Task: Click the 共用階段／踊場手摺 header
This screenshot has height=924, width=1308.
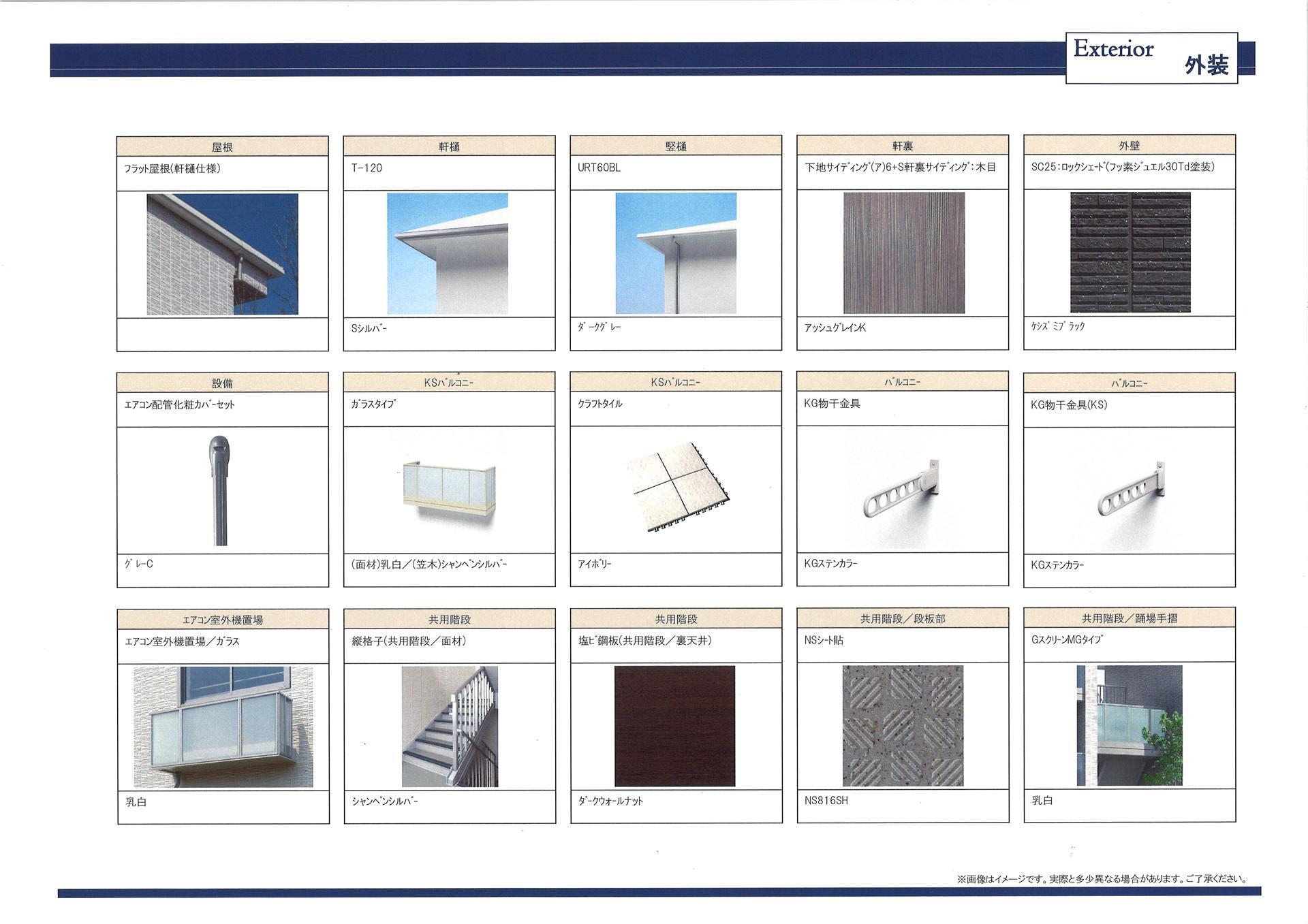Action: 1130,618
